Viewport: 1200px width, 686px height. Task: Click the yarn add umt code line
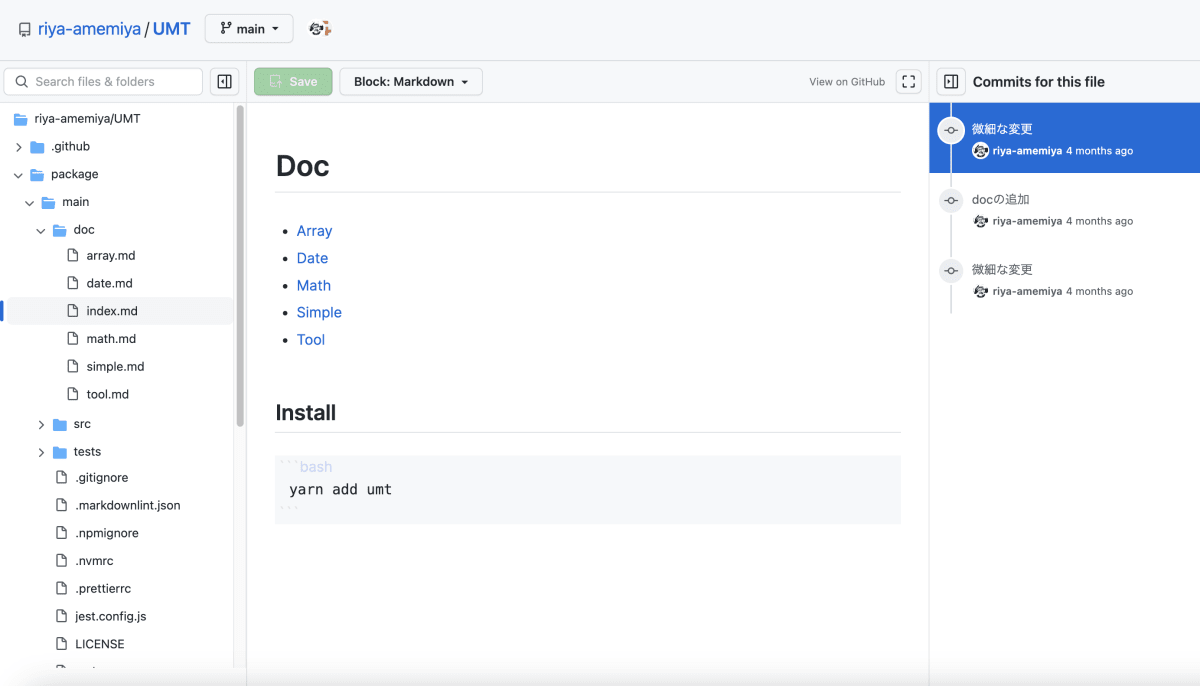point(340,490)
